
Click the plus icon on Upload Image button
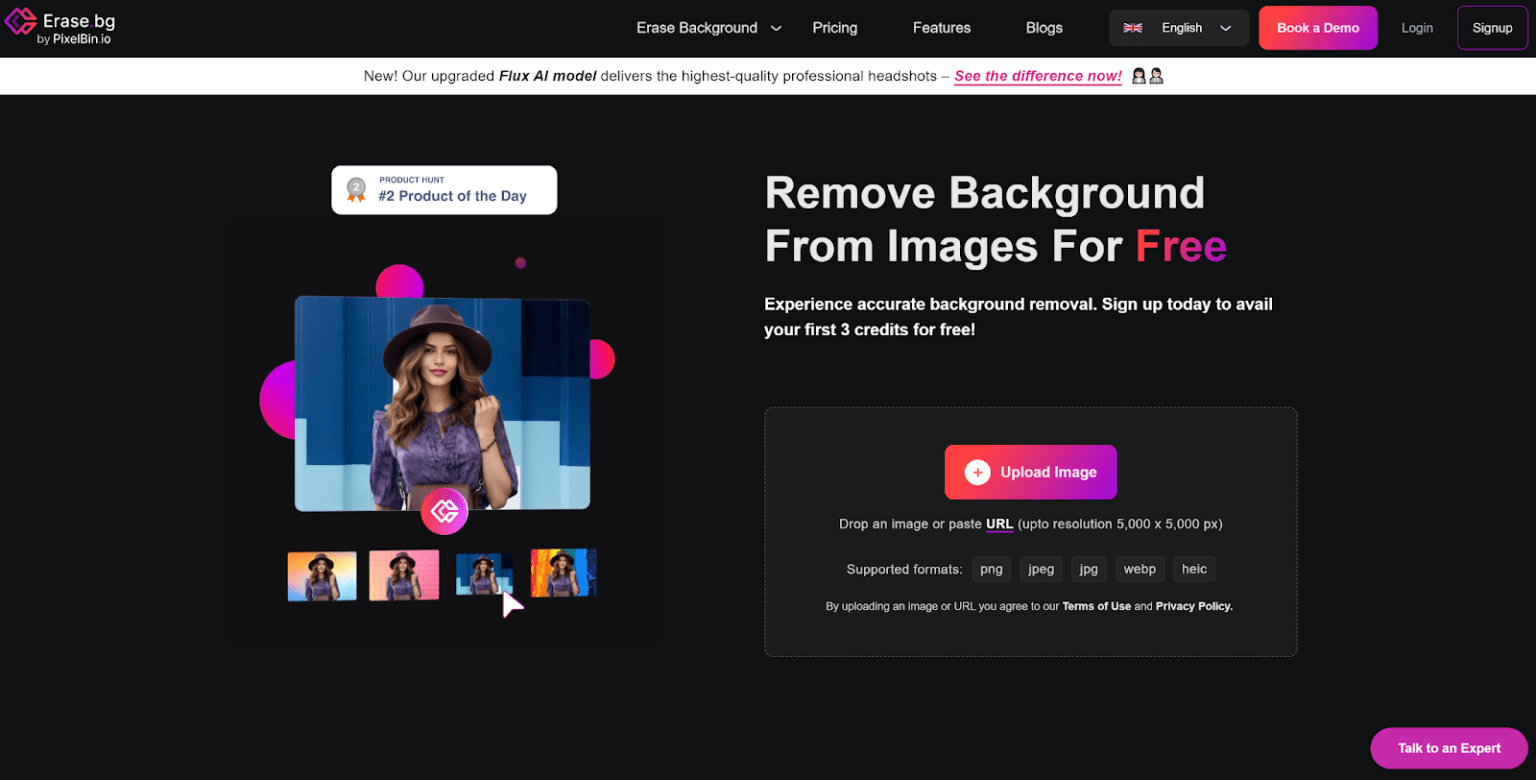[x=976, y=472]
